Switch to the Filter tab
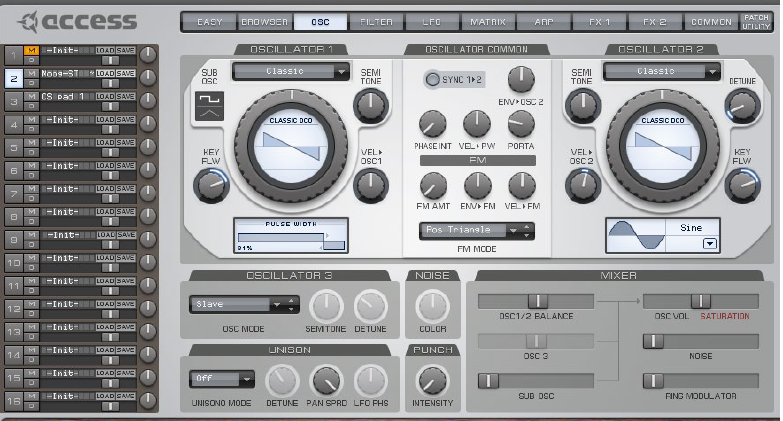 [376, 22]
